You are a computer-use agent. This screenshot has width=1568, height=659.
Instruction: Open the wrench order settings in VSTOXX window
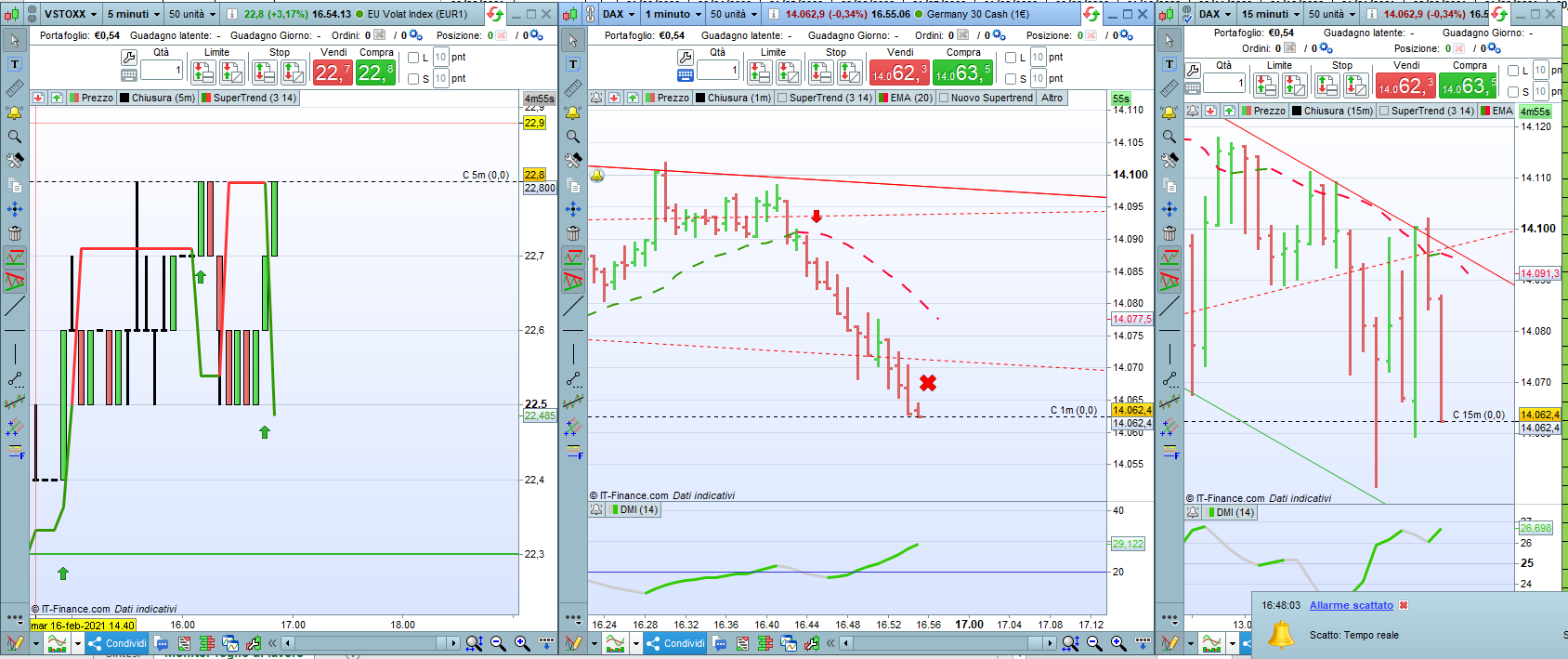(x=129, y=57)
